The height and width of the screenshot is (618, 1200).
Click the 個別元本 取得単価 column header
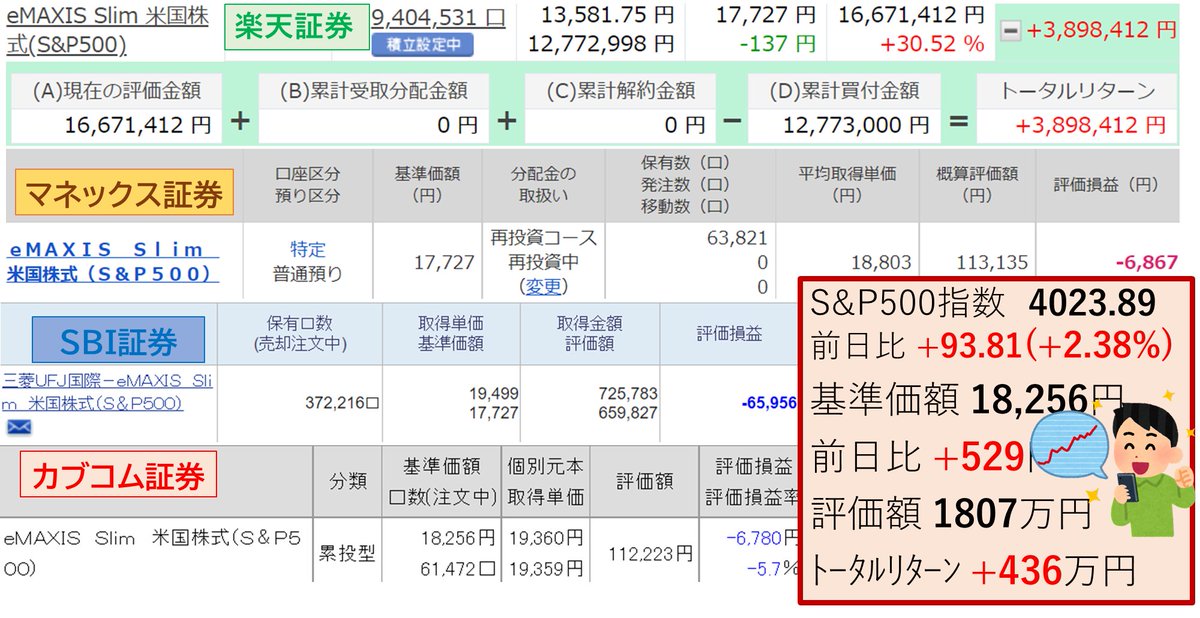pyautogui.click(x=547, y=482)
